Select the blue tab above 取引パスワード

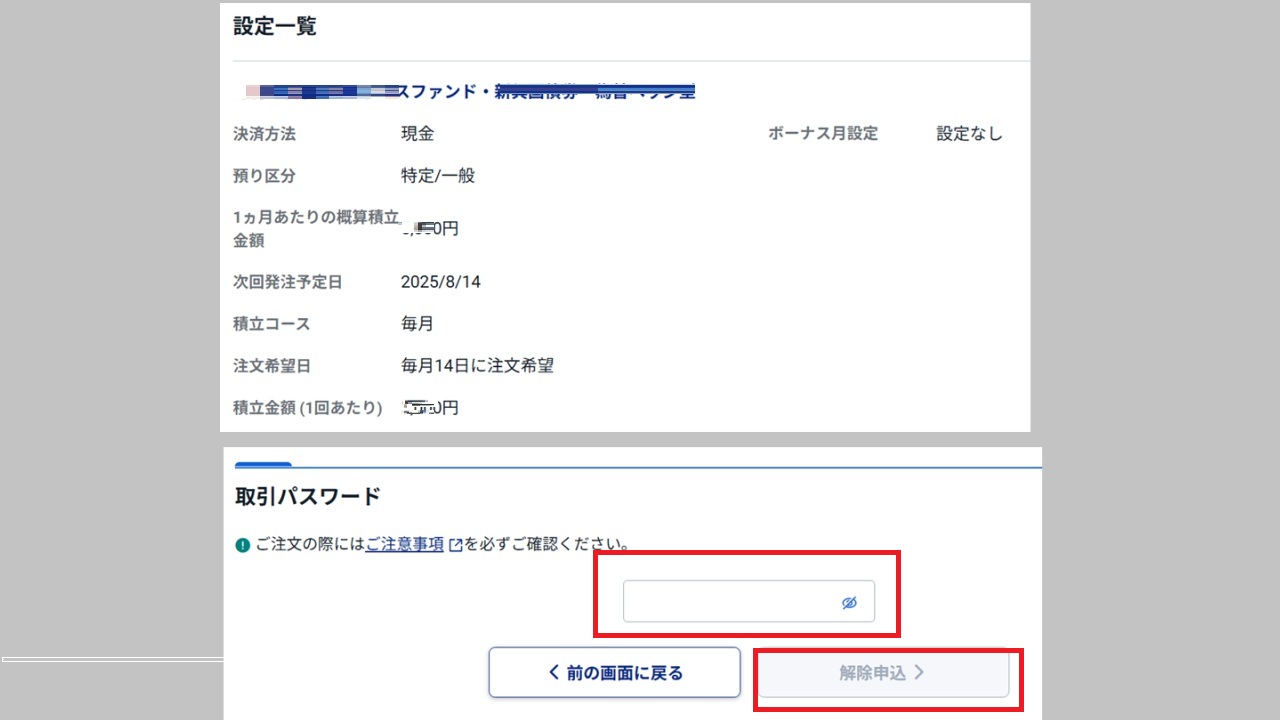tap(263, 464)
